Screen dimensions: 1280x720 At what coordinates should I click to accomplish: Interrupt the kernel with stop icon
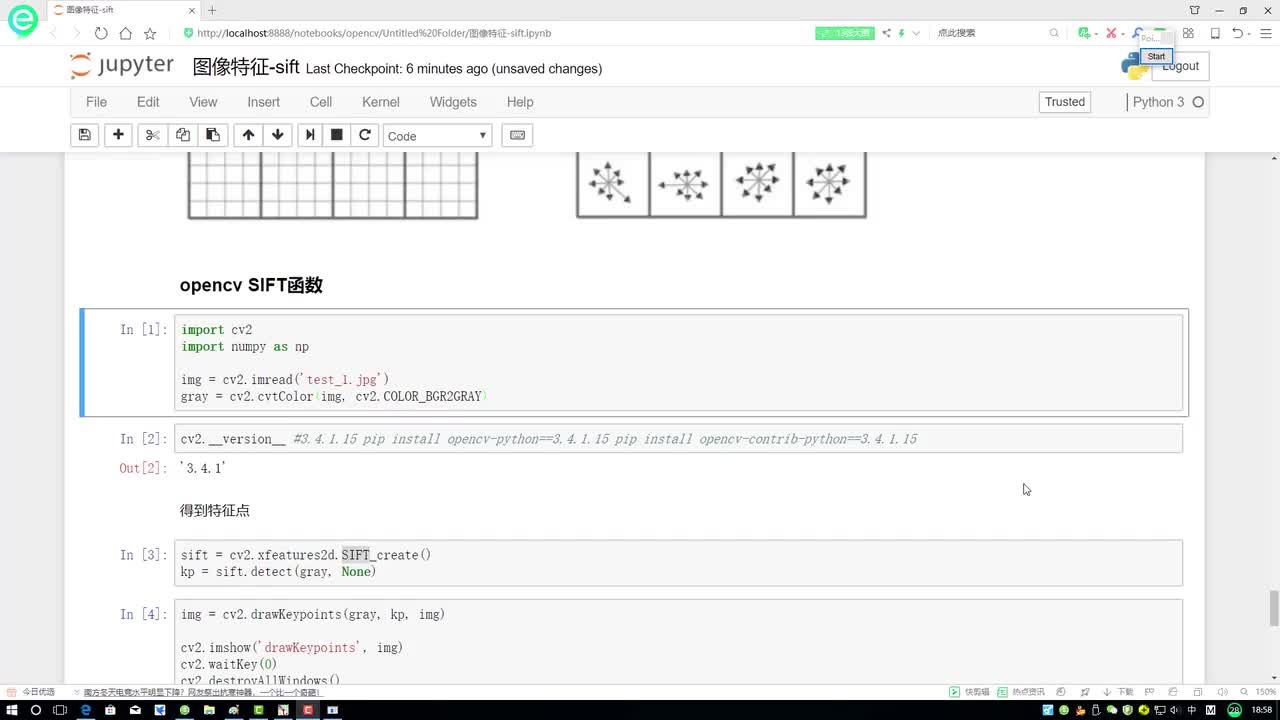(x=337, y=135)
